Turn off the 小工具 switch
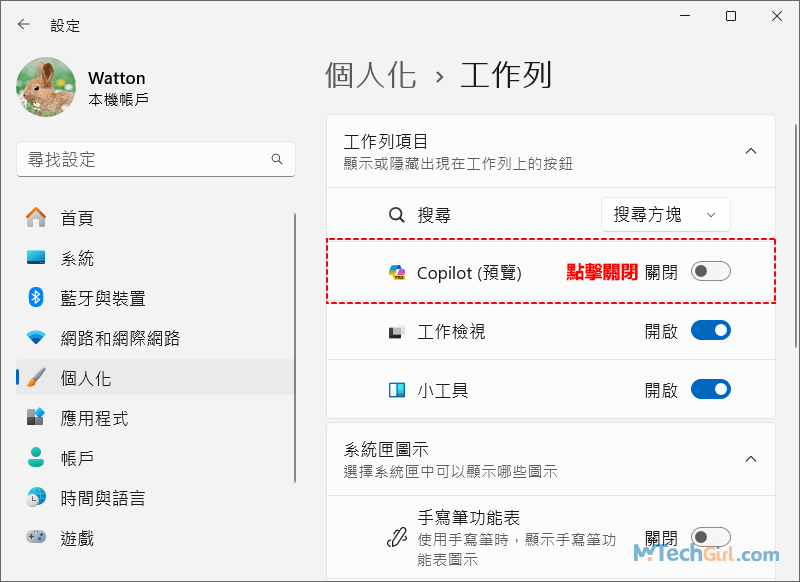This screenshot has height=582, width=800. 711,389
